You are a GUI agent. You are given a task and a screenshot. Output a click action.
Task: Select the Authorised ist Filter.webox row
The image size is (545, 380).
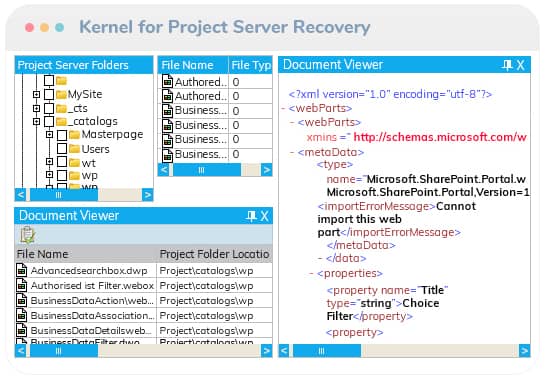(x=144, y=285)
